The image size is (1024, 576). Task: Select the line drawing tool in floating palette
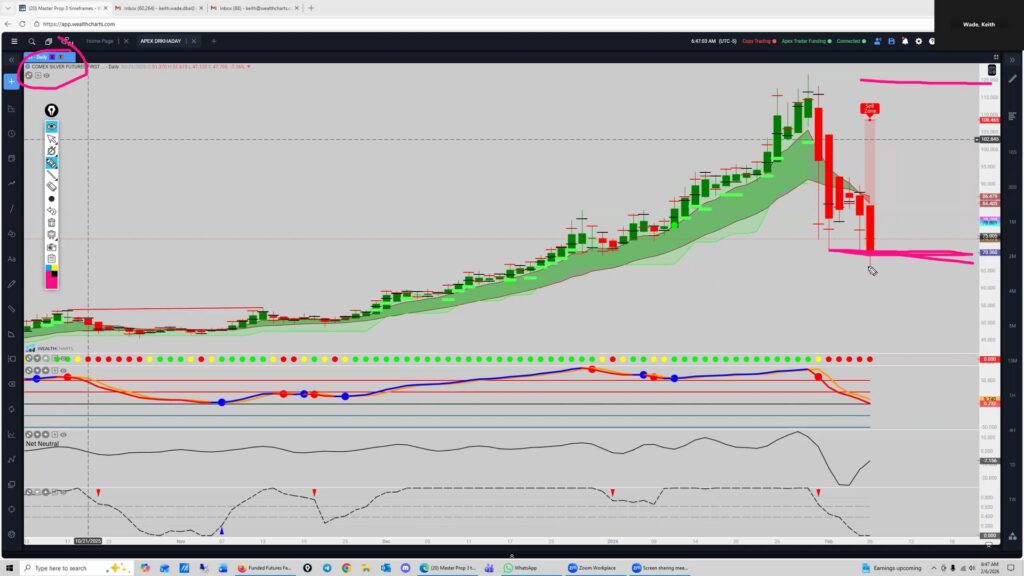[x=51, y=174]
